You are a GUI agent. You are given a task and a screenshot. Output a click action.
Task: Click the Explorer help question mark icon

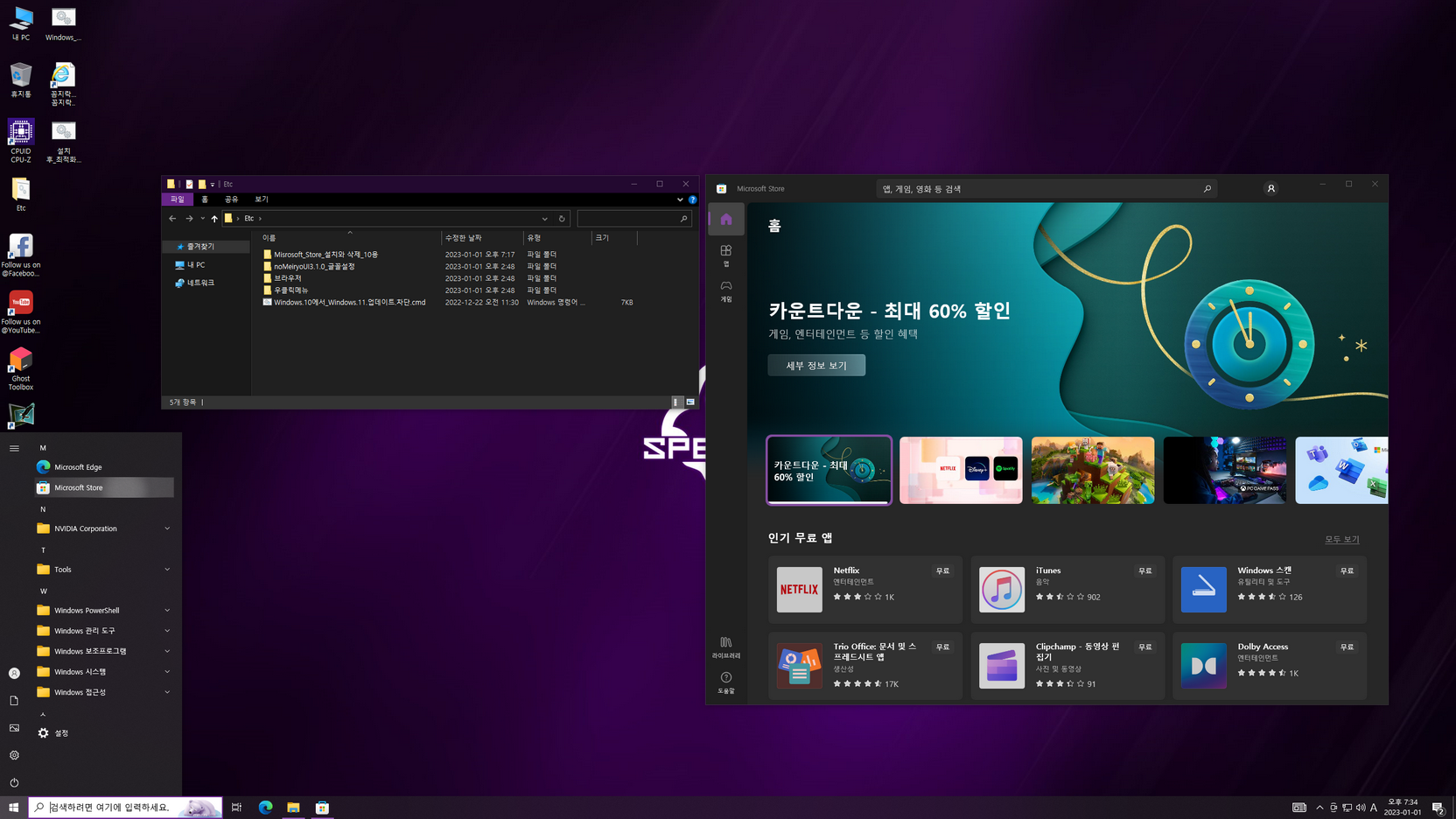click(692, 199)
